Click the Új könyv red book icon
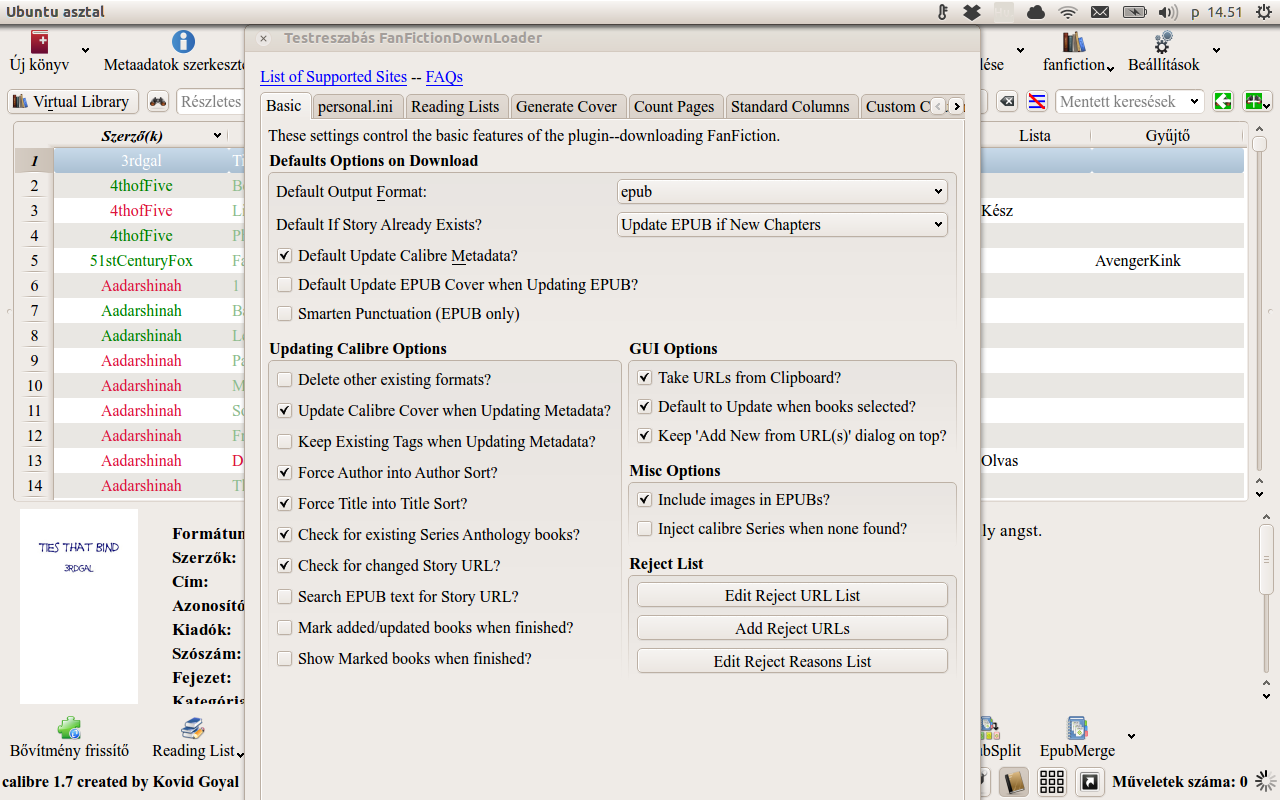1280x800 pixels. [x=39, y=42]
